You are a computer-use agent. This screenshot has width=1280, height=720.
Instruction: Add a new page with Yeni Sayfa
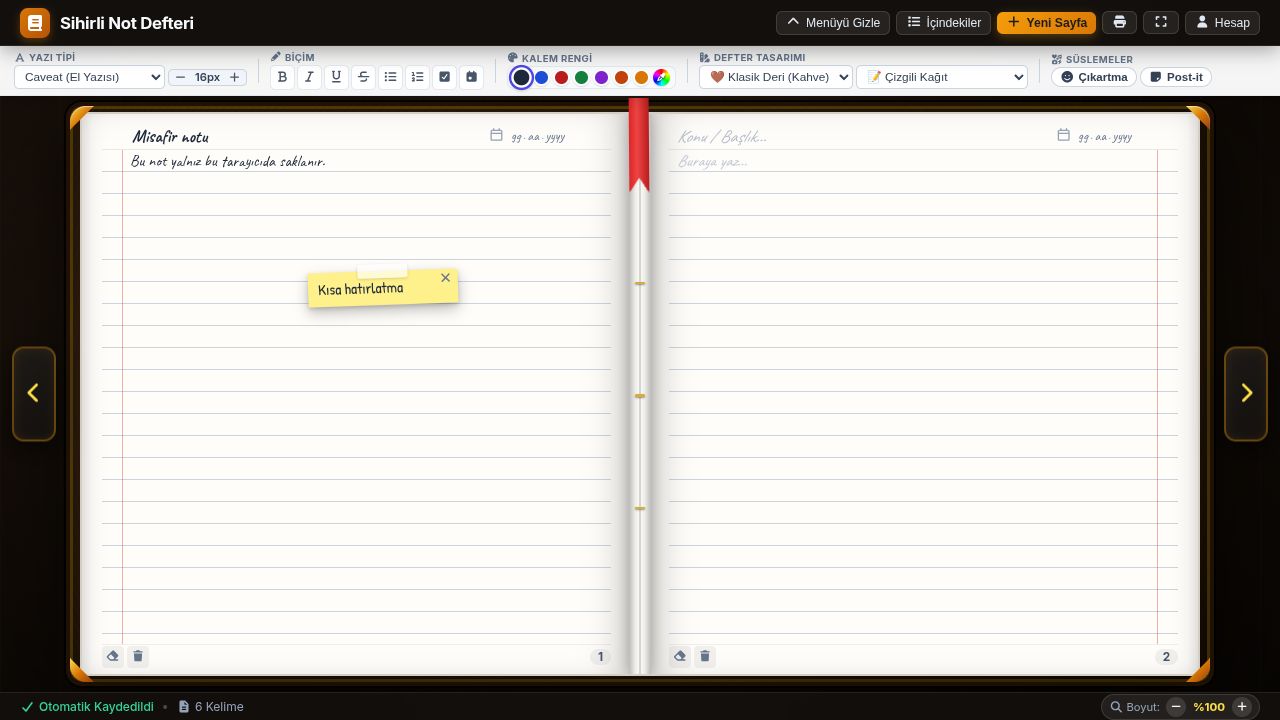[1047, 22]
